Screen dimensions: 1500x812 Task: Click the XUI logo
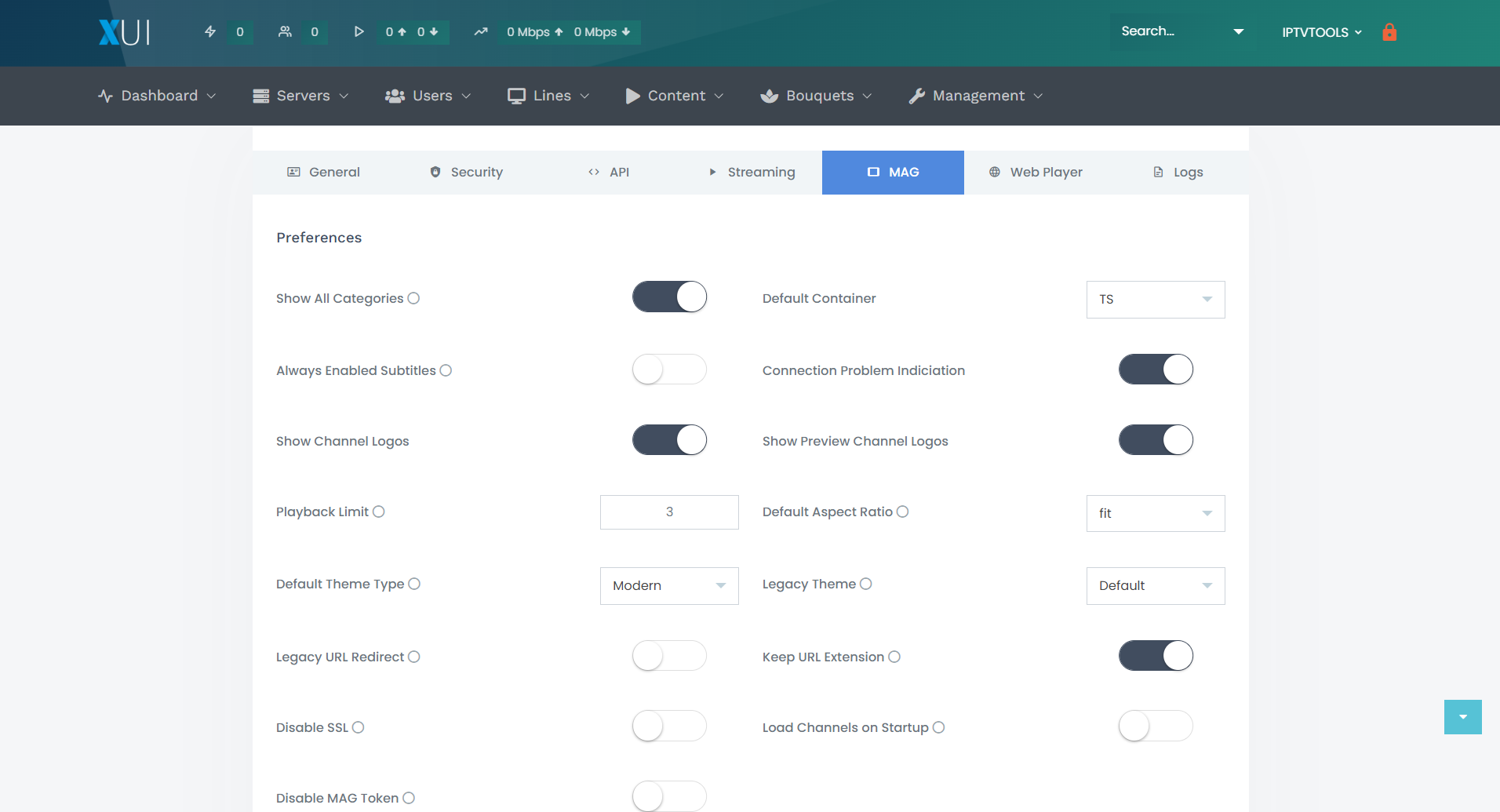coord(124,32)
